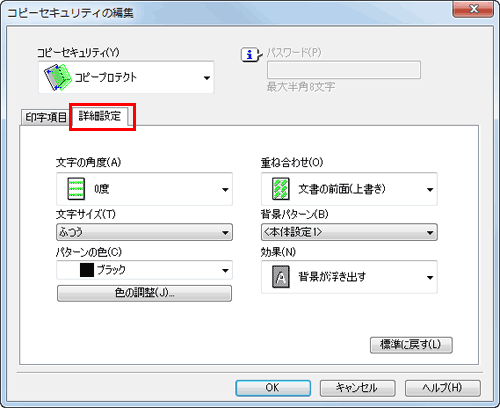Viewport: 500px width, 408px height.
Task: Click the 標準に戻す(L) button
Action: click(x=411, y=345)
